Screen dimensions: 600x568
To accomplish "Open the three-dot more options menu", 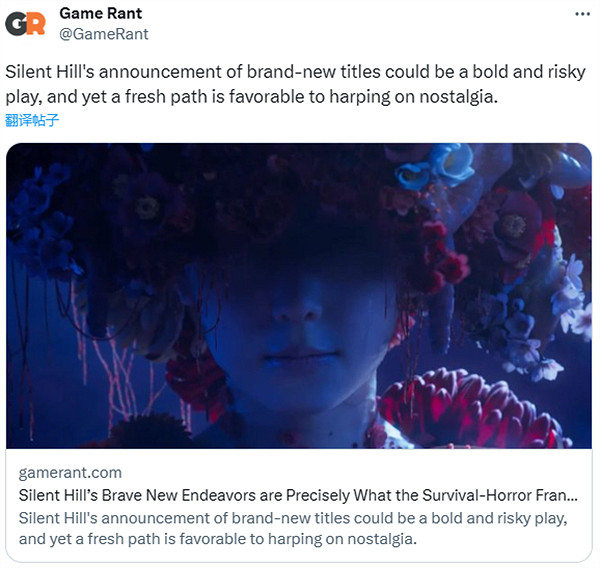I will click(582, 14).
